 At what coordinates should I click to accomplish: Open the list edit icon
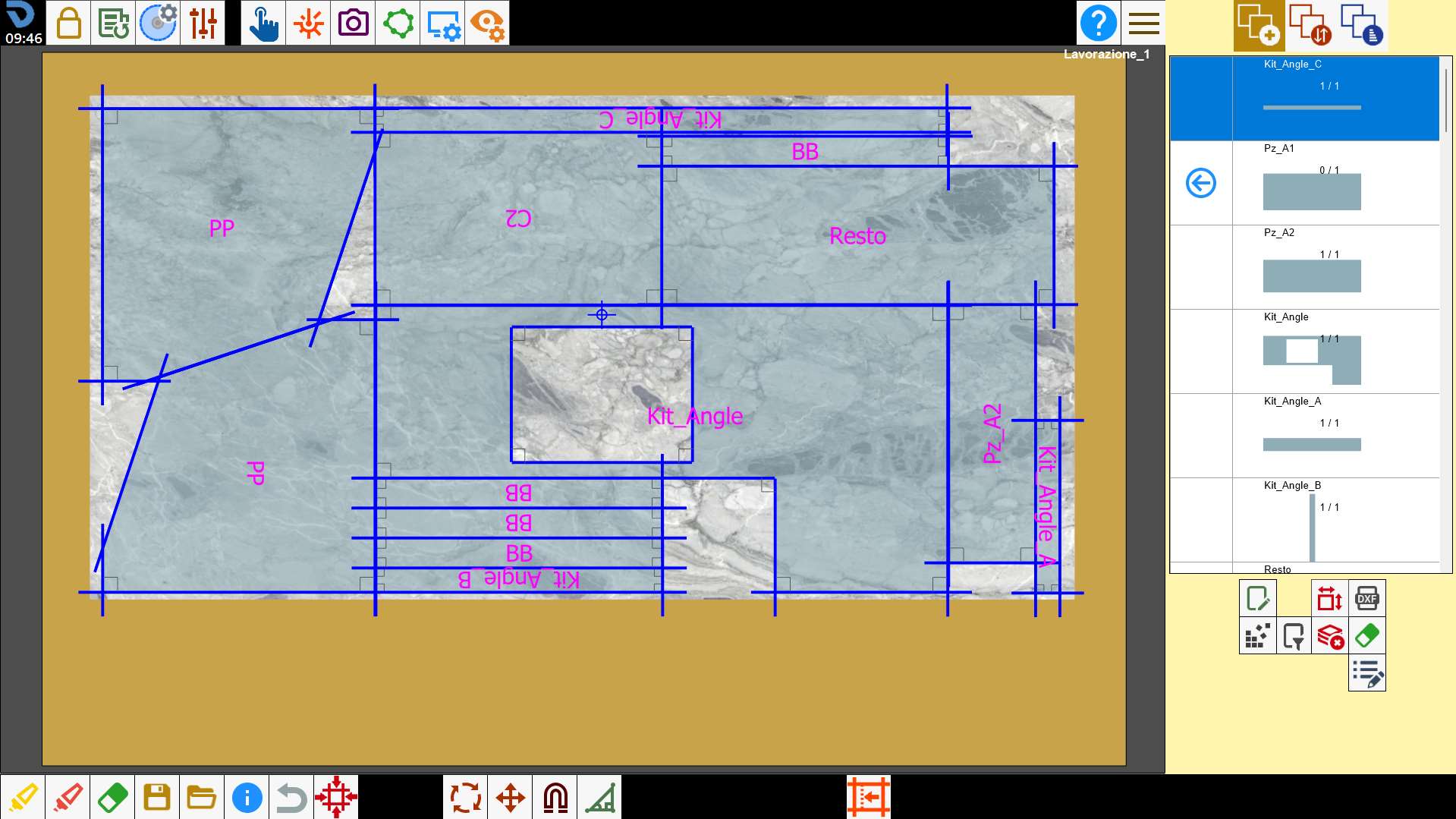[1366, 673]
